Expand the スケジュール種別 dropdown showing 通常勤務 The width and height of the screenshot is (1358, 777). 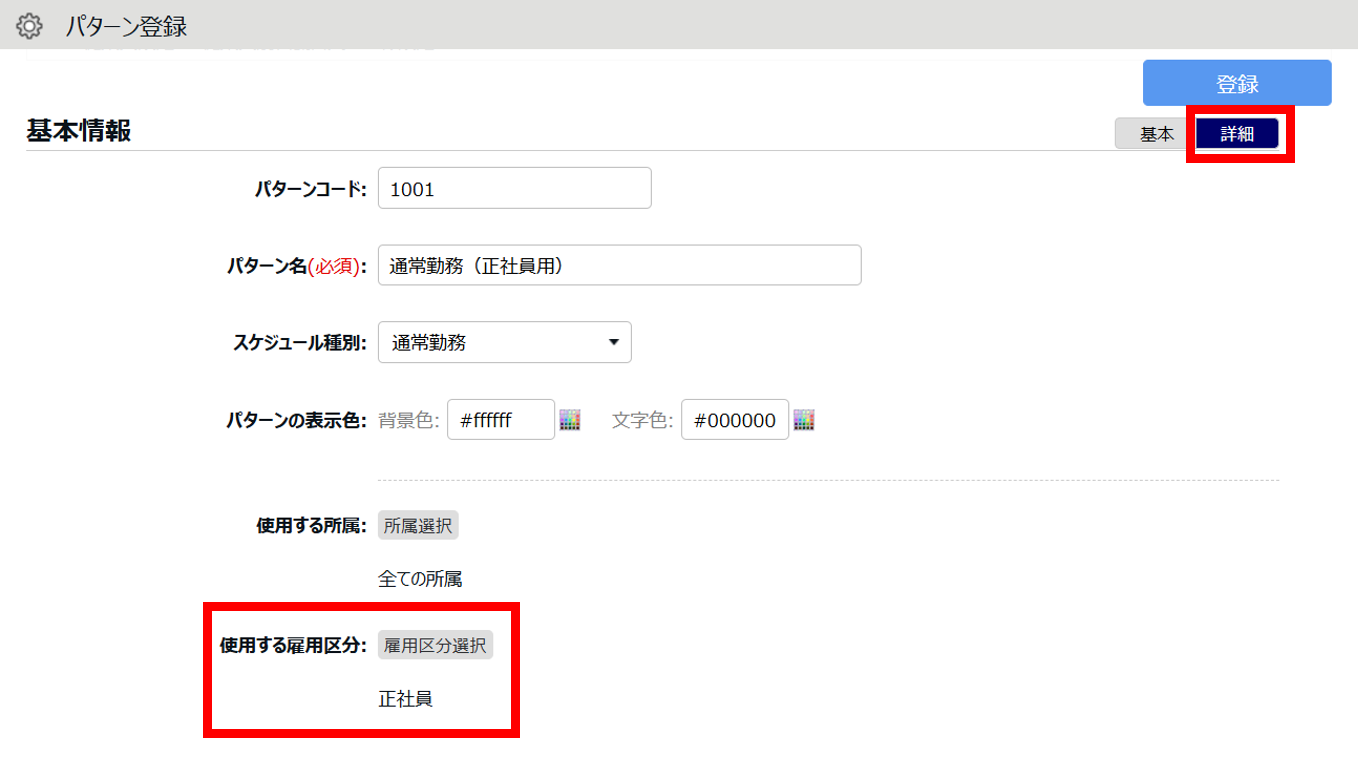[505, 342]
